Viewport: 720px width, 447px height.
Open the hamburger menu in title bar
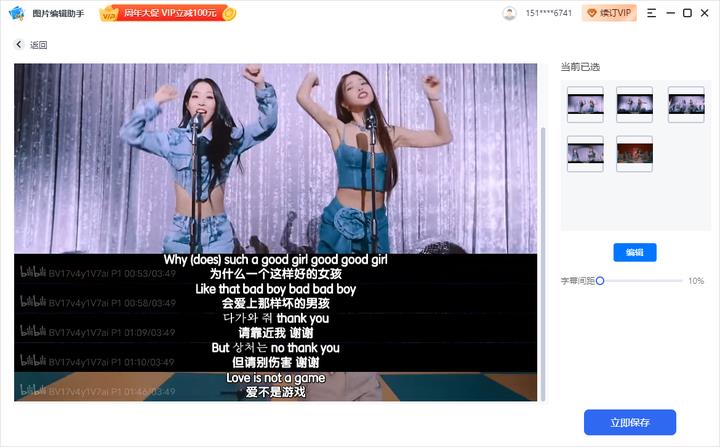tap(652, 13)
